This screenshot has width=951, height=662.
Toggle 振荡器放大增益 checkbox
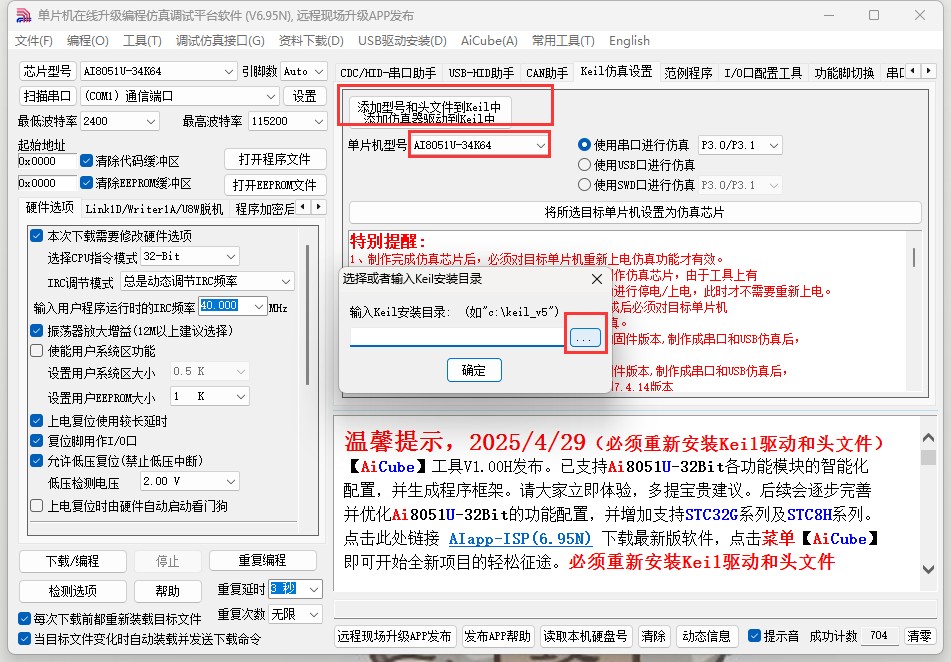click(x=36, y=331)
